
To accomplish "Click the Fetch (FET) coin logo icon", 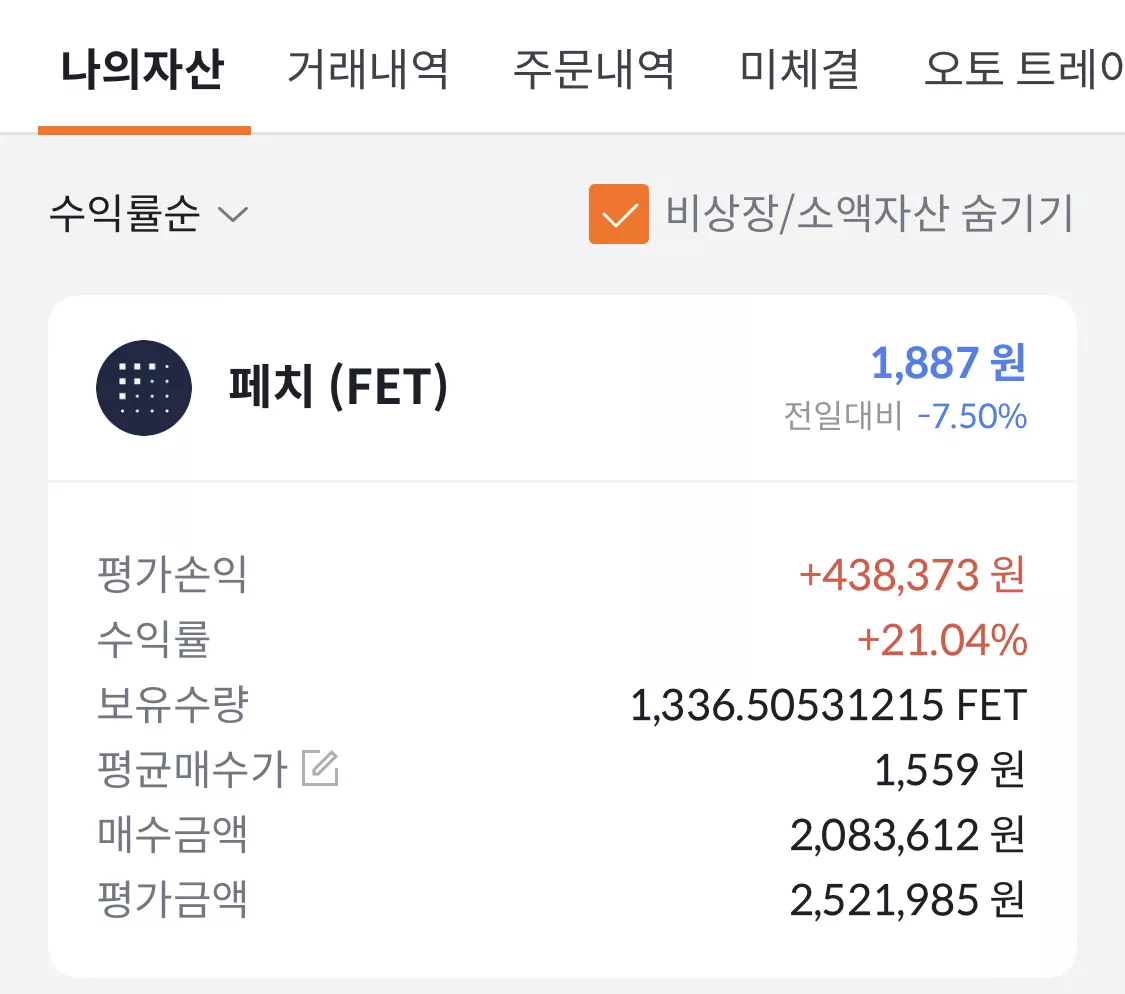I will [144, 388].
